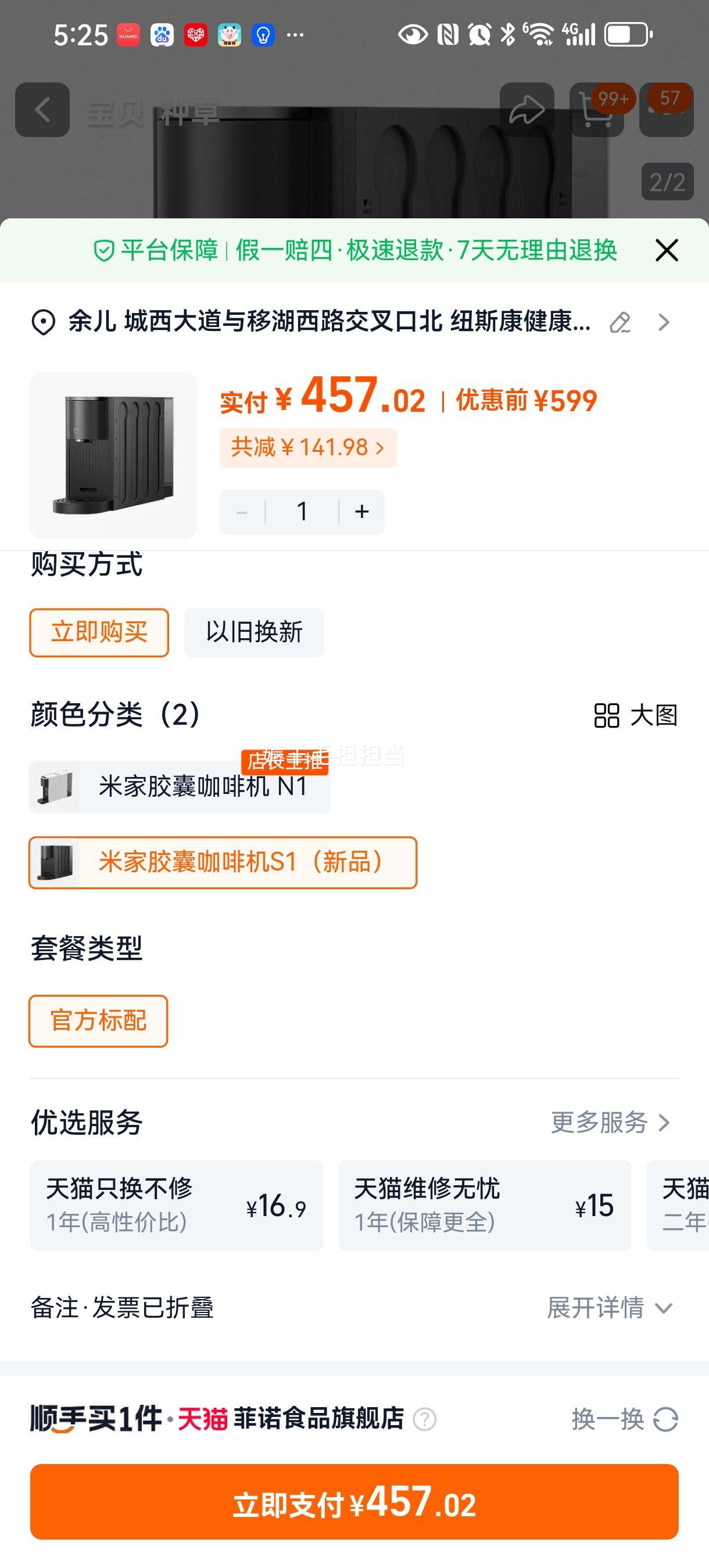Choose 米家胶囊咖啡机 N1 variant
The height and width of the screenshot is (1568, 709).
tap(179, 786)
